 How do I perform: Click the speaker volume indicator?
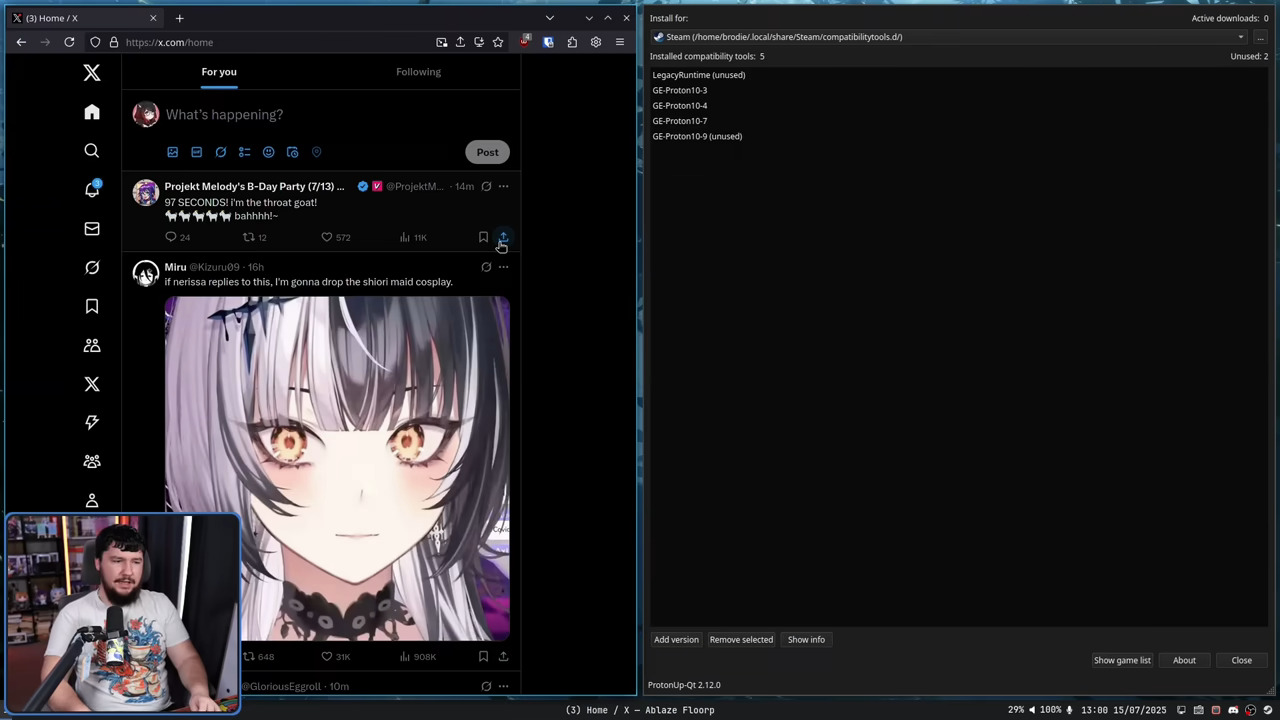click(x=1032, y=710)
